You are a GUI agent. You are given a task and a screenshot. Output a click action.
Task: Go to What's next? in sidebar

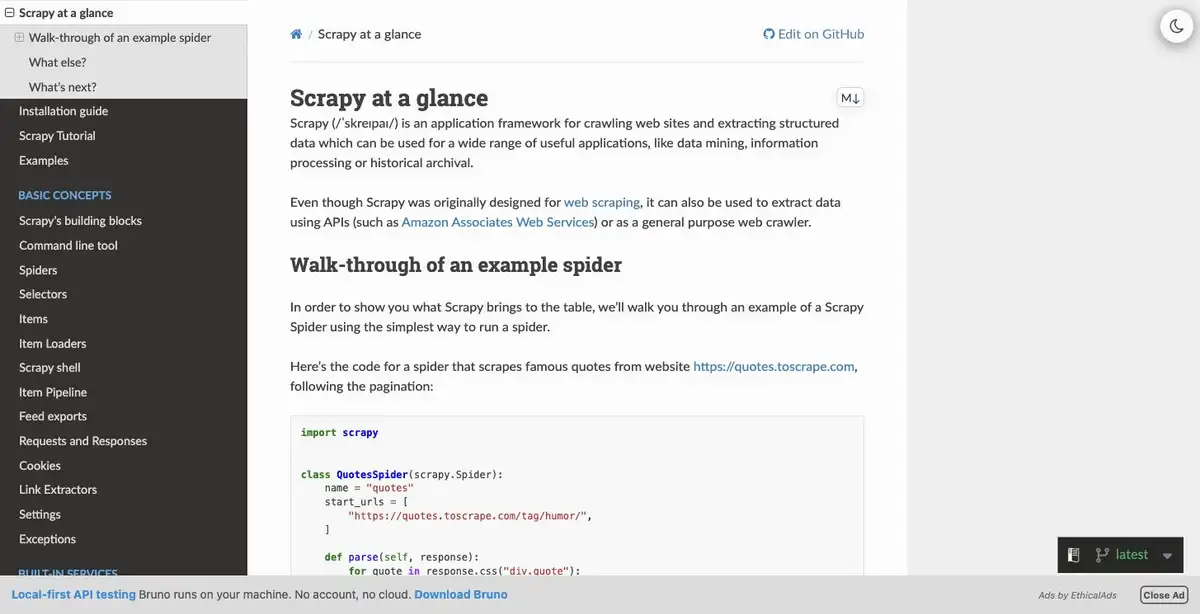pos(63,87)
